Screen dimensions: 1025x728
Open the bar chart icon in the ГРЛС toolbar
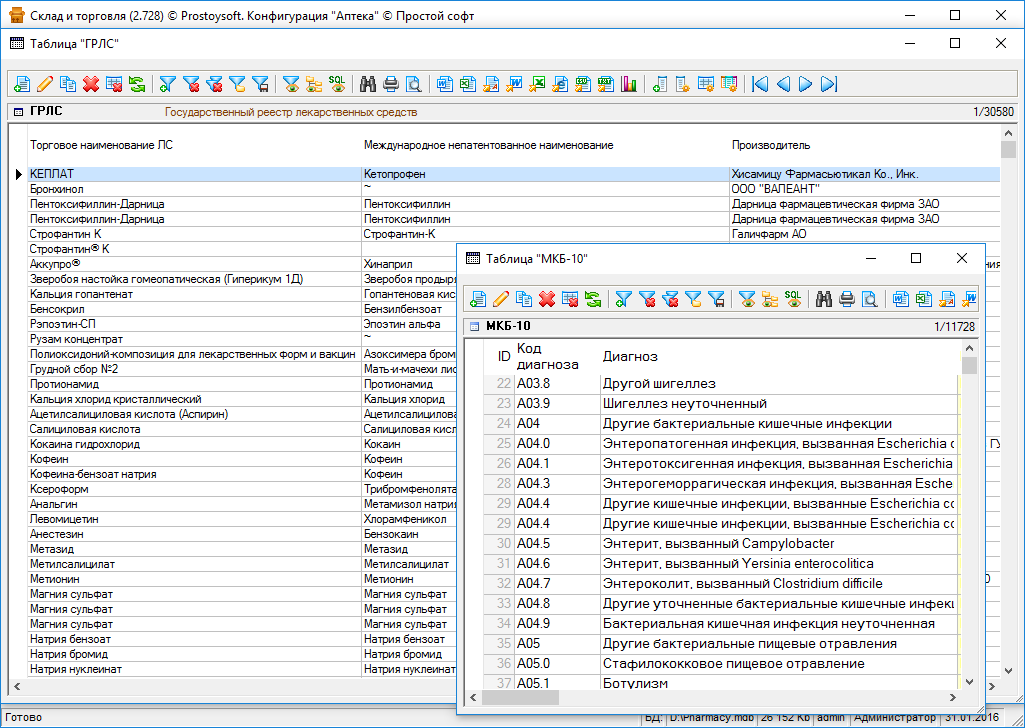[629, 84]
